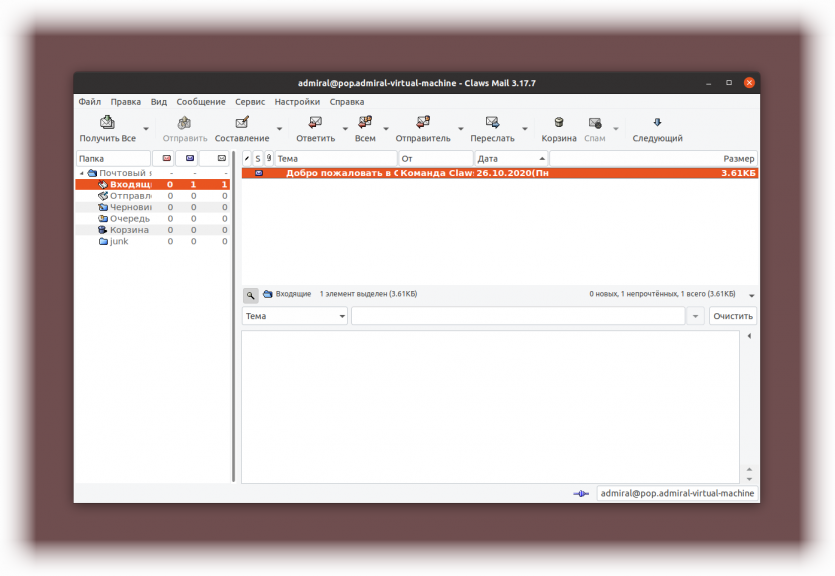This screenshot has width=835, height=576.
Task: Collapse the Почтовый ящик tree node
Action: tap(81, 173)
